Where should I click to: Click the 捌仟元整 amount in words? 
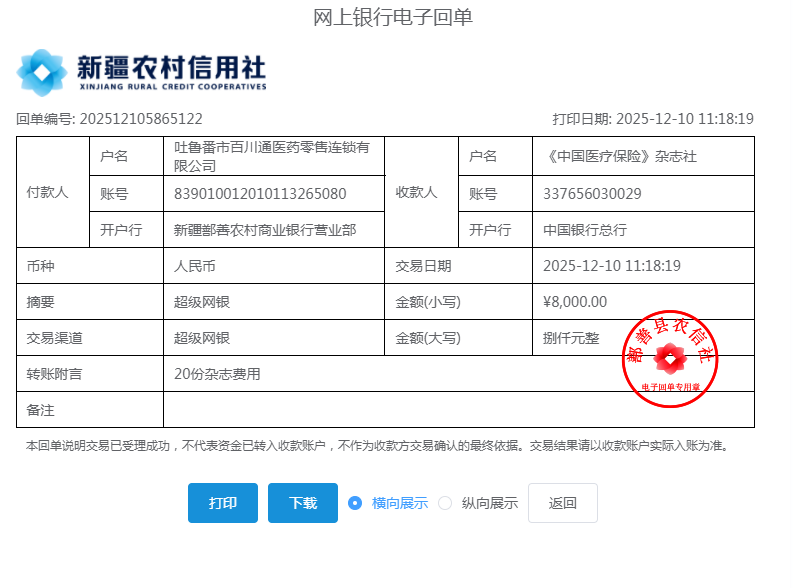tap(571, 338)
